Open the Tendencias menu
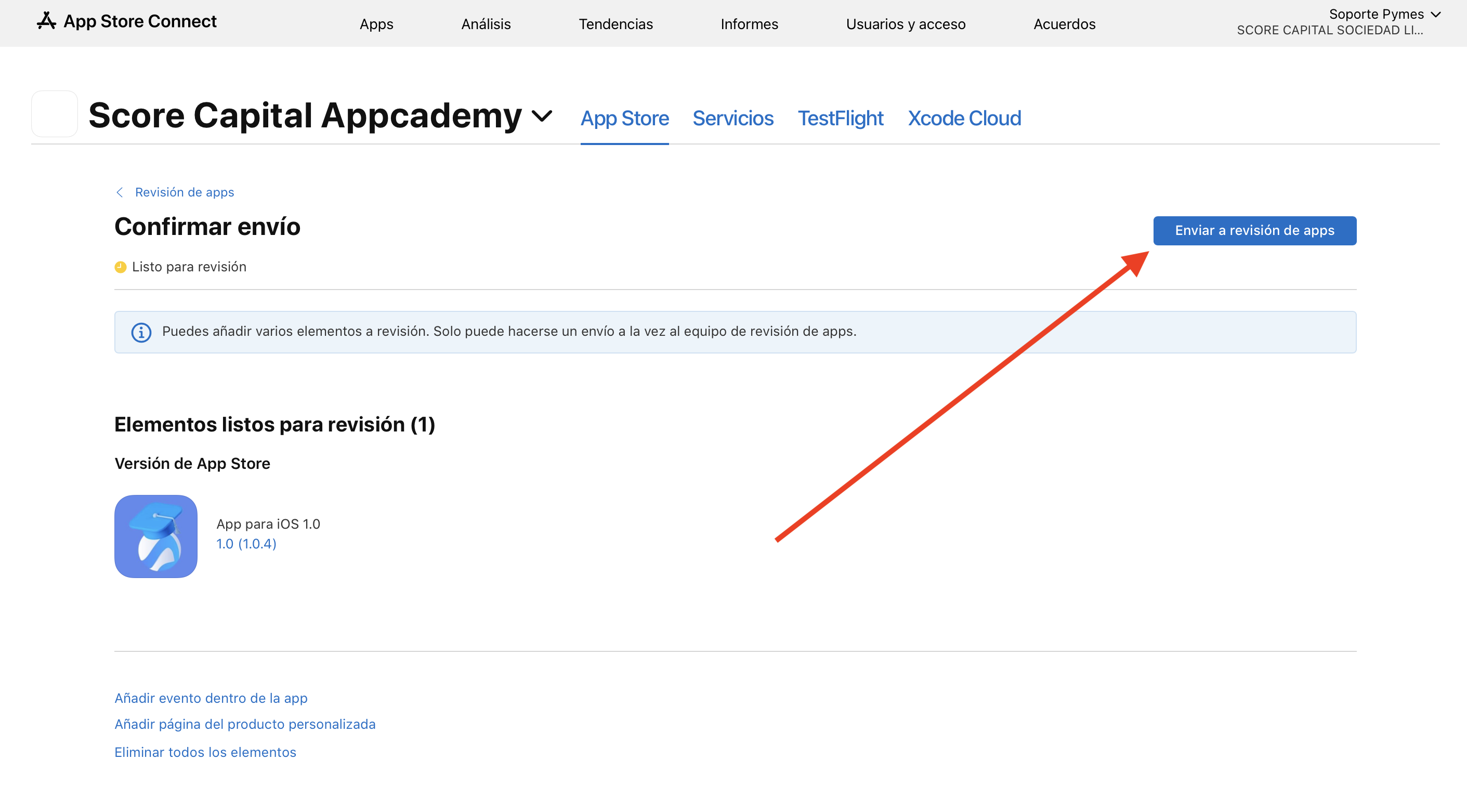Image resolution: width=1467 pixels, height=812 pixels. (x=615, y=24)
